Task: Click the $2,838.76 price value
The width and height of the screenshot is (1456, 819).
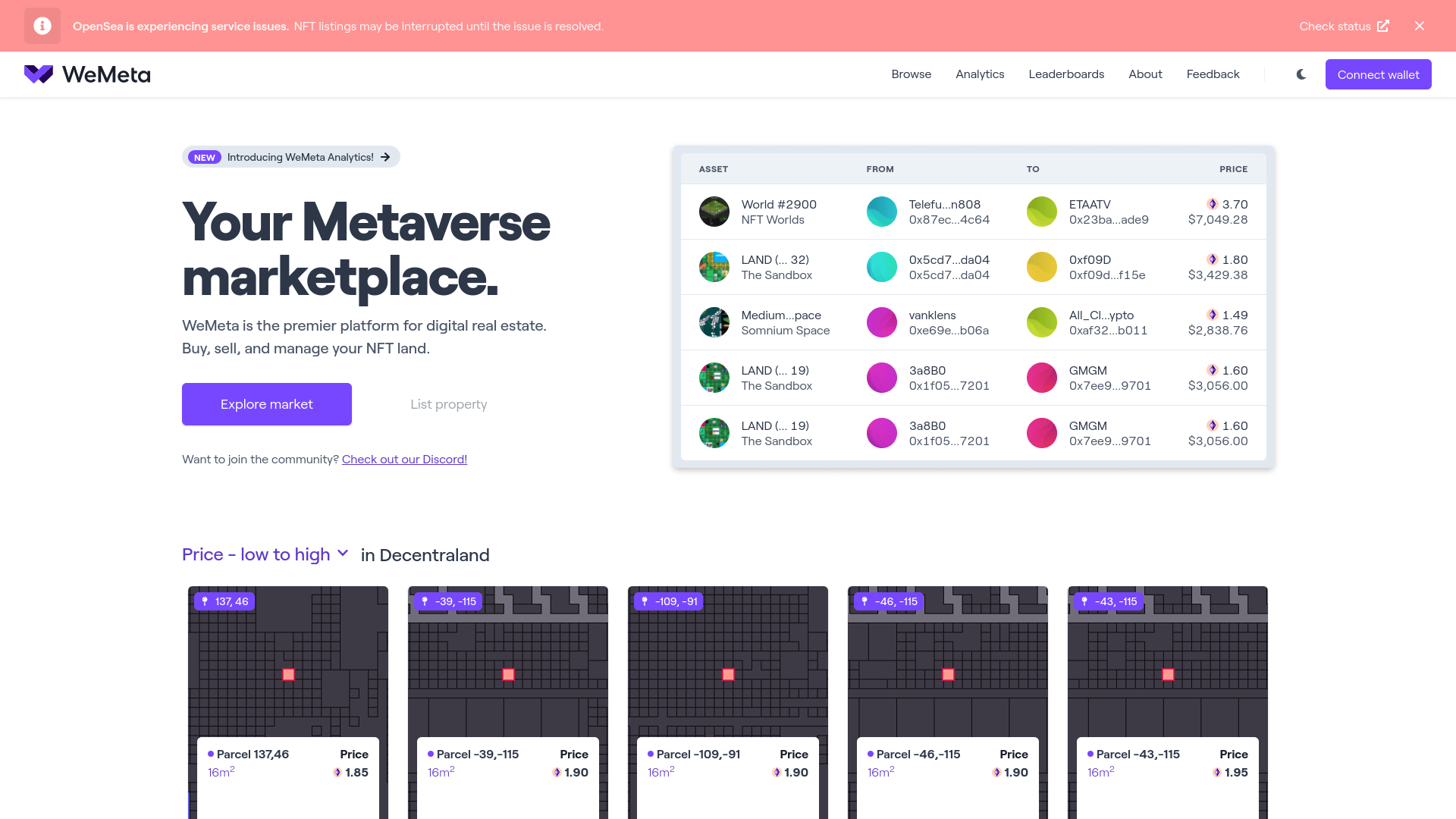Action: 1218,331
